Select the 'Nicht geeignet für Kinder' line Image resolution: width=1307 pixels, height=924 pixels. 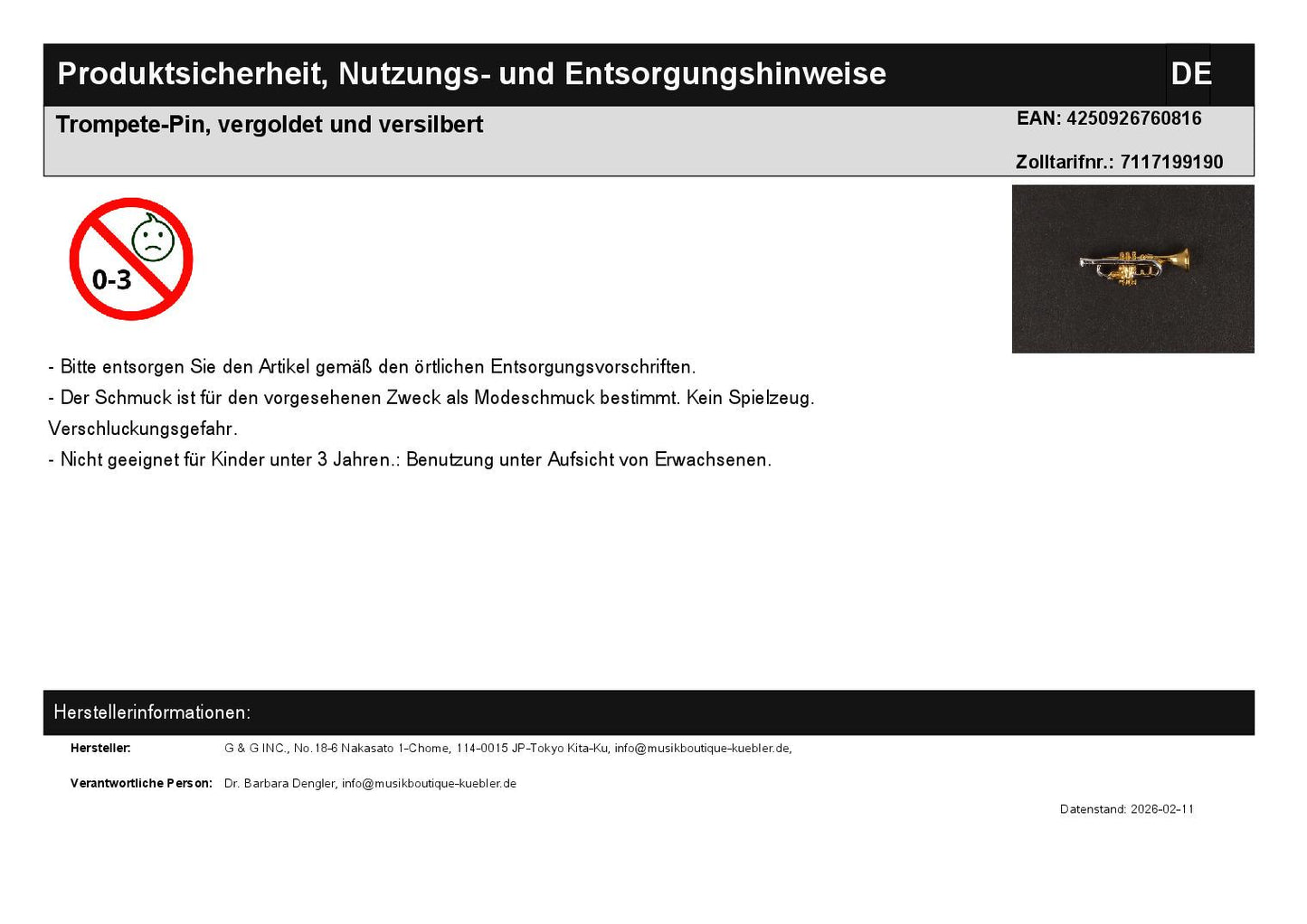410,459
